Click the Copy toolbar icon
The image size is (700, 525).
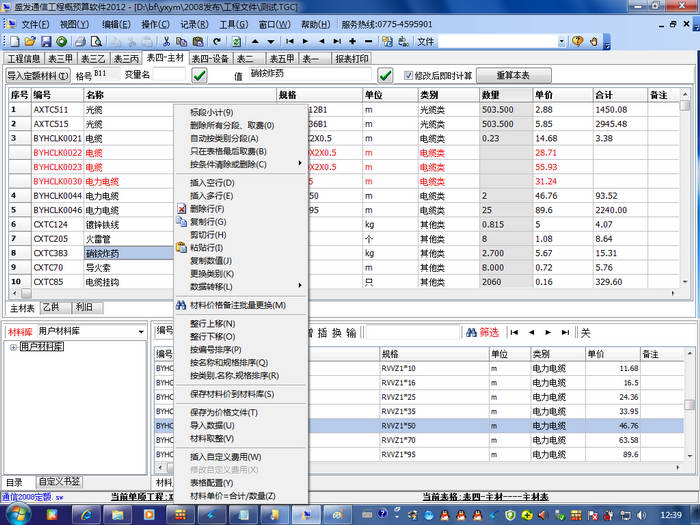tap(181, 42)
